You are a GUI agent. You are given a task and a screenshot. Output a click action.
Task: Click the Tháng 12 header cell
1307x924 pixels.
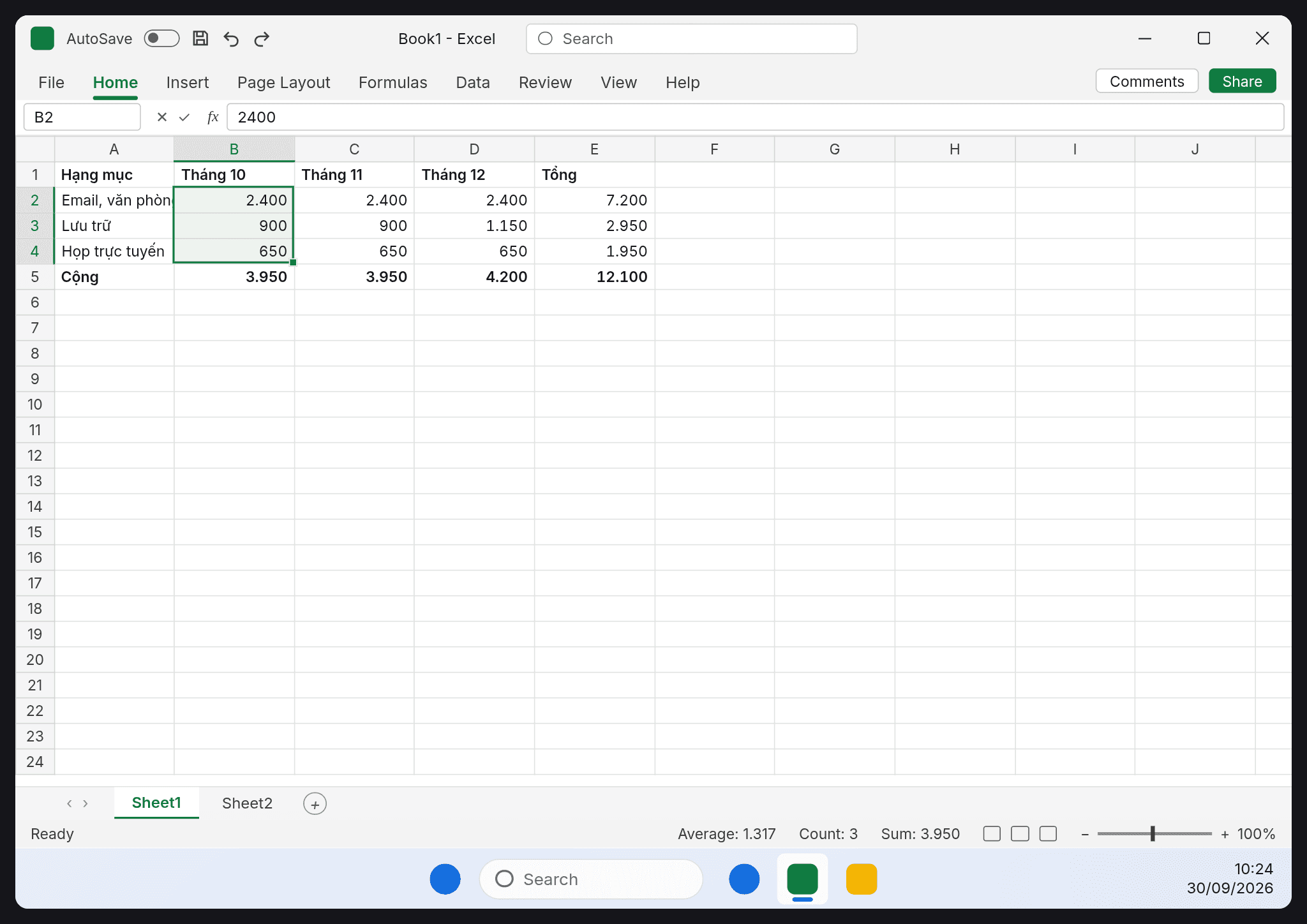pos(474,174)
